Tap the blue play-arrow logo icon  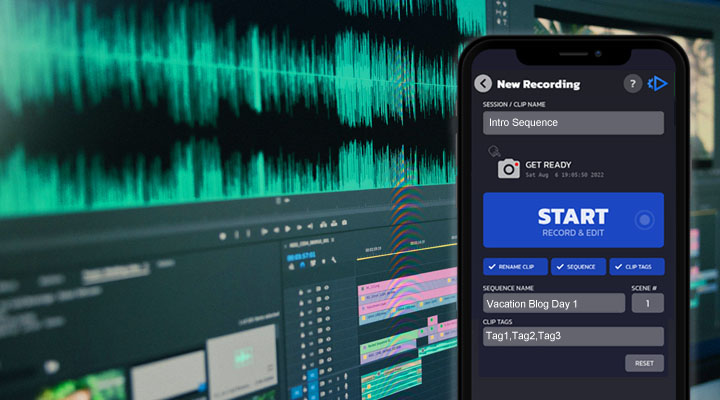tap(658, 84)
